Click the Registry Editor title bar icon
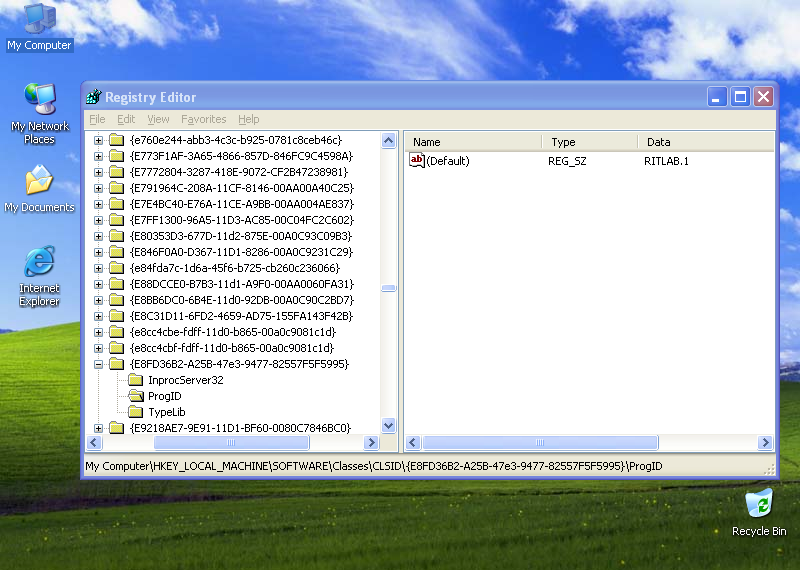The width and height of the screenshot is (800, 570). (x=94, y=97)
